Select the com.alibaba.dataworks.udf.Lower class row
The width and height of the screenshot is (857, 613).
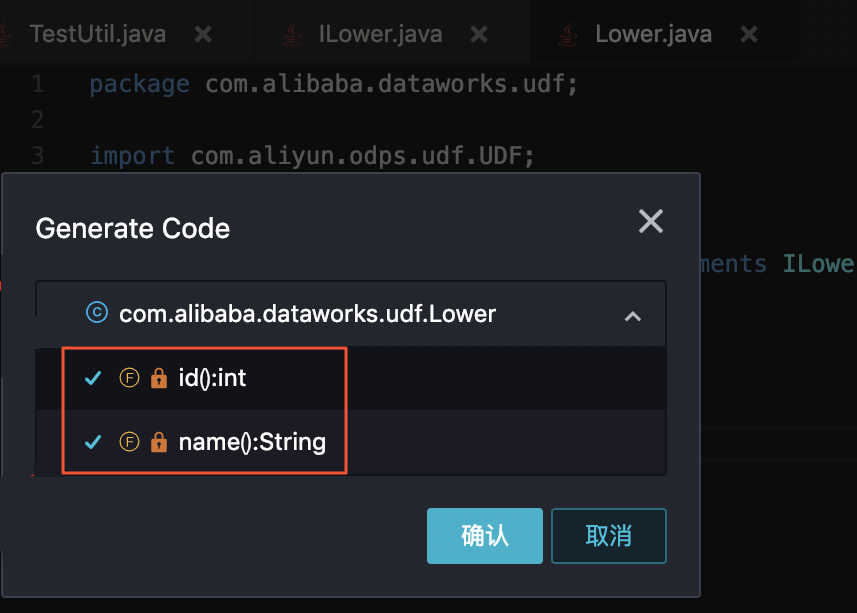coord(350,314)
